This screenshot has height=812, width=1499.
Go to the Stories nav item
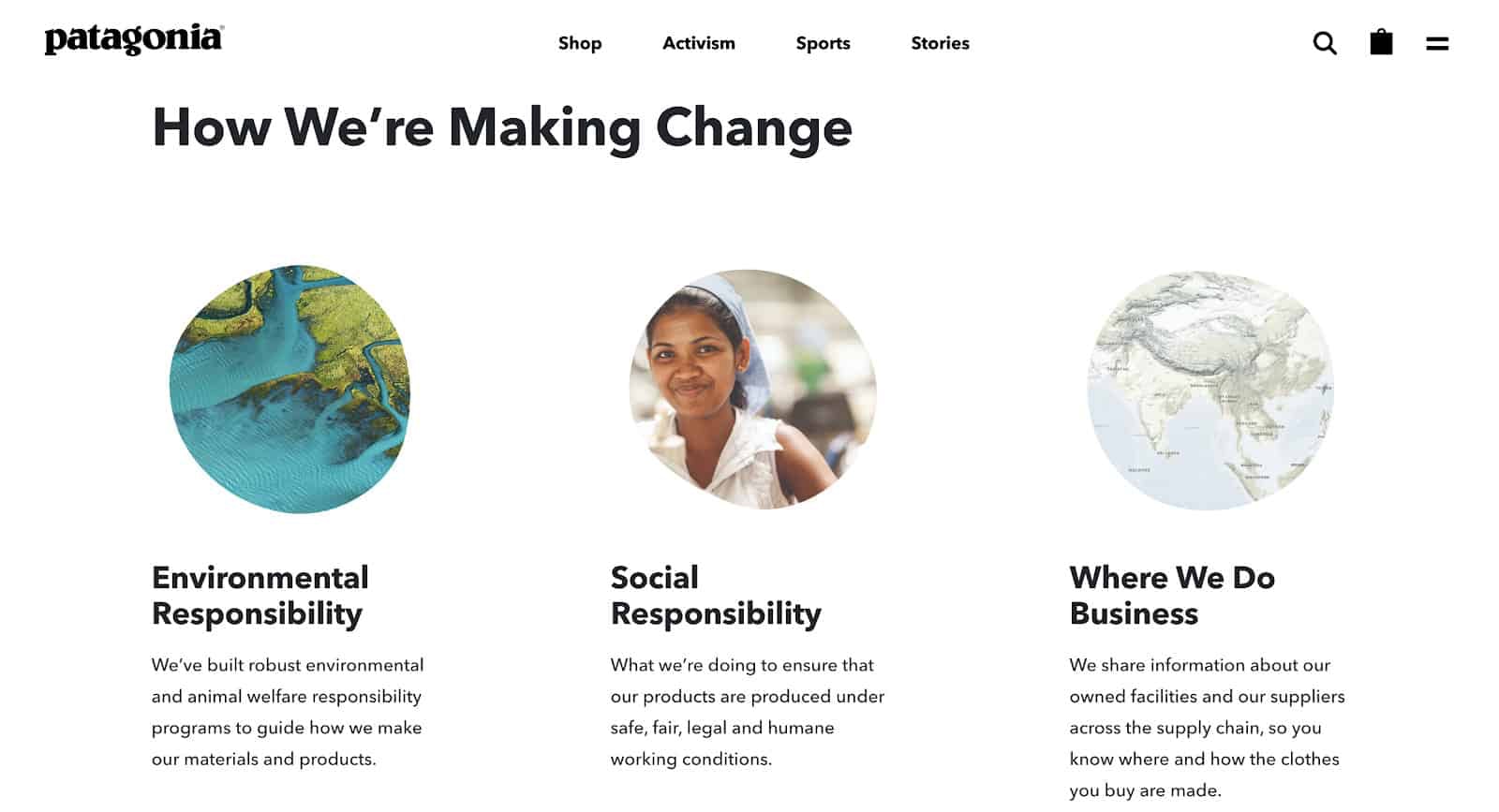click(940, 43)
